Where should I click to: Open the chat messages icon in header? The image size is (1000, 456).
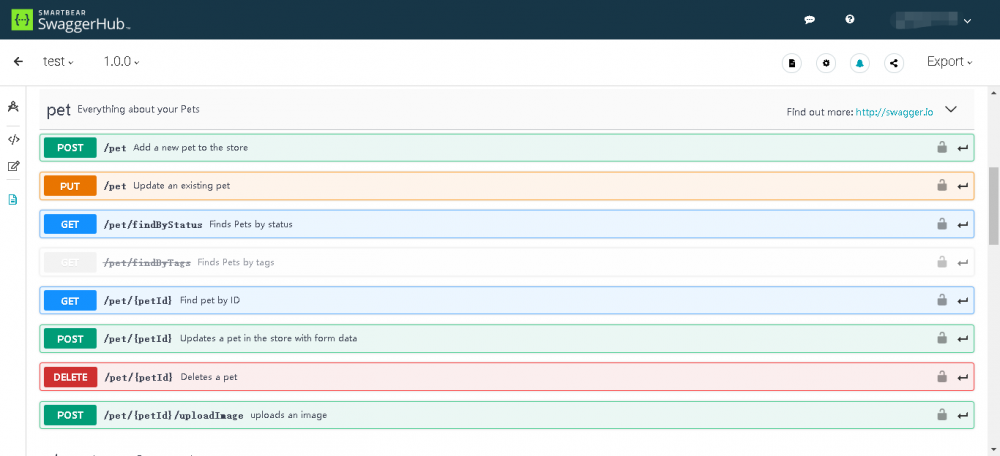click(x=810, y=20)
